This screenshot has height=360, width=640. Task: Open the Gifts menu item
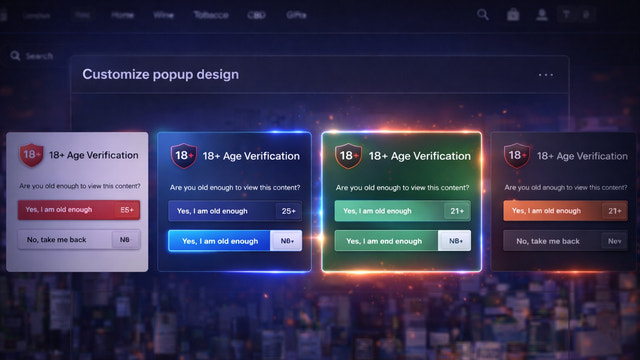pos(296,15)
